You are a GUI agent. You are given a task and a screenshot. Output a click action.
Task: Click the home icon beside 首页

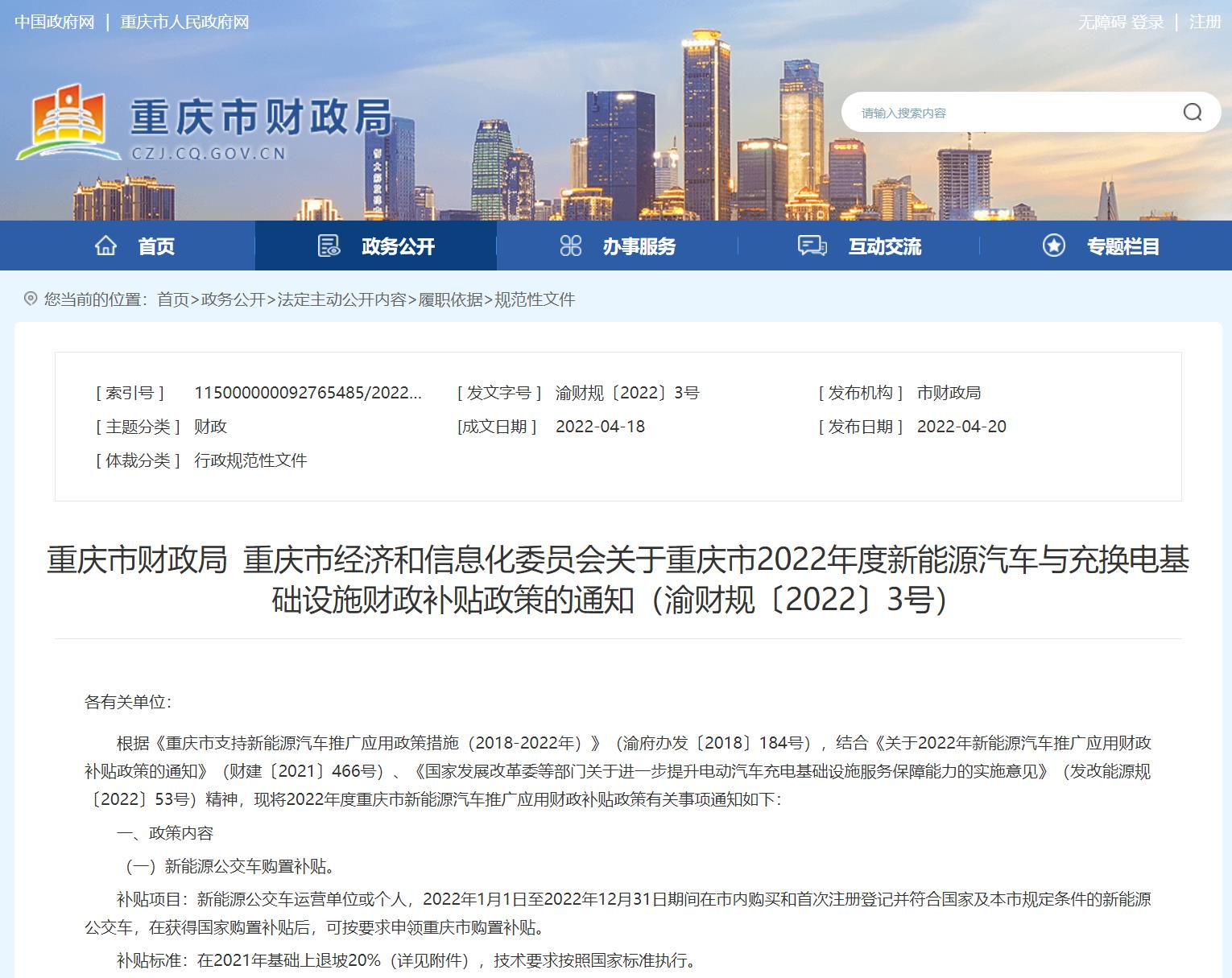105,246
